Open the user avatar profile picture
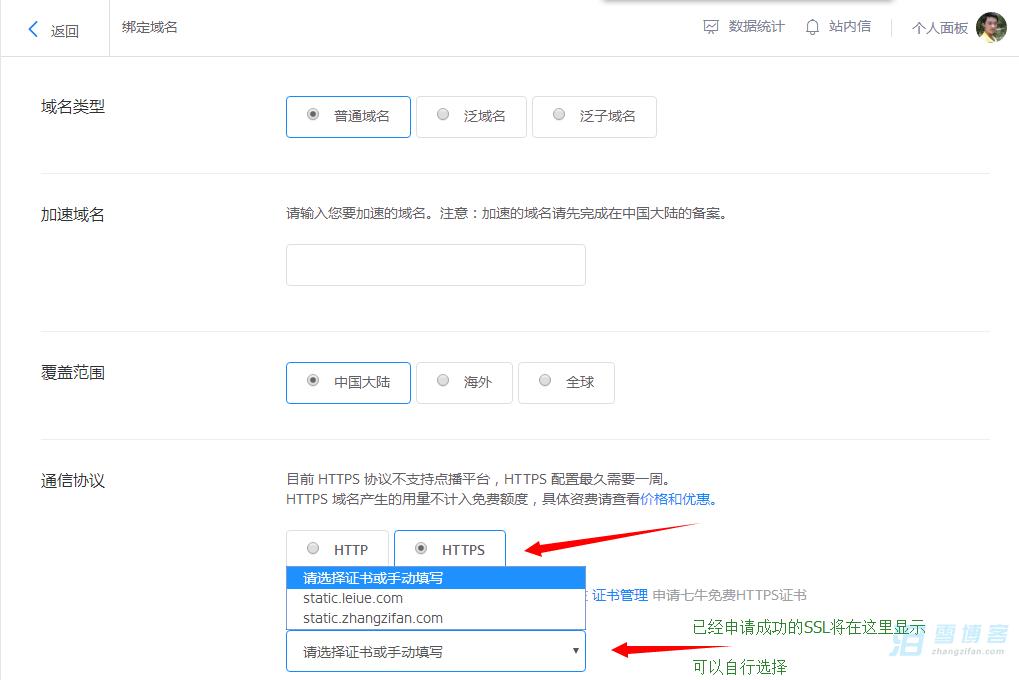1019x680 pixels. tap(991, 27)
